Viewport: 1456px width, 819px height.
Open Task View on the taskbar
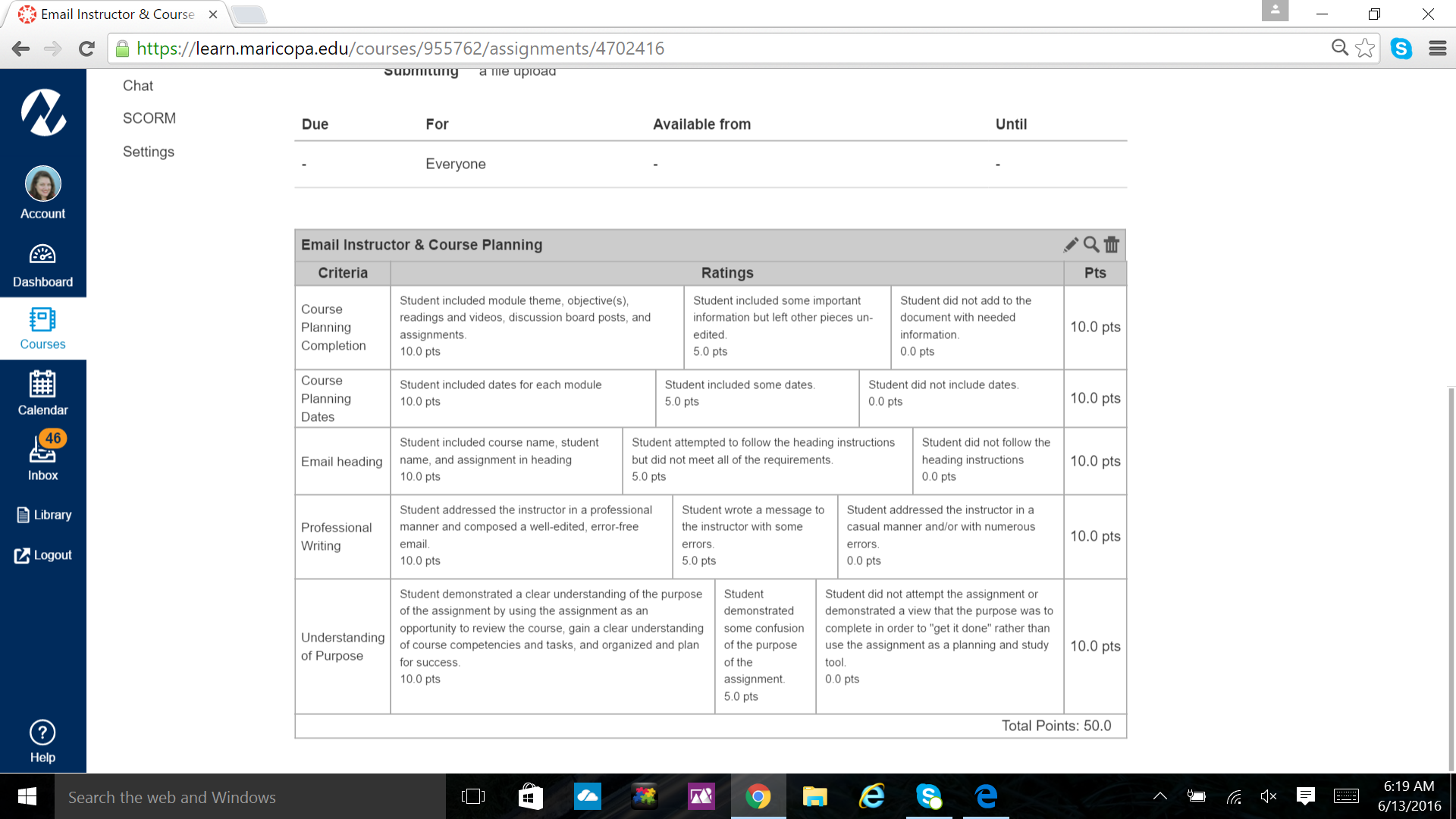[473, 796]
